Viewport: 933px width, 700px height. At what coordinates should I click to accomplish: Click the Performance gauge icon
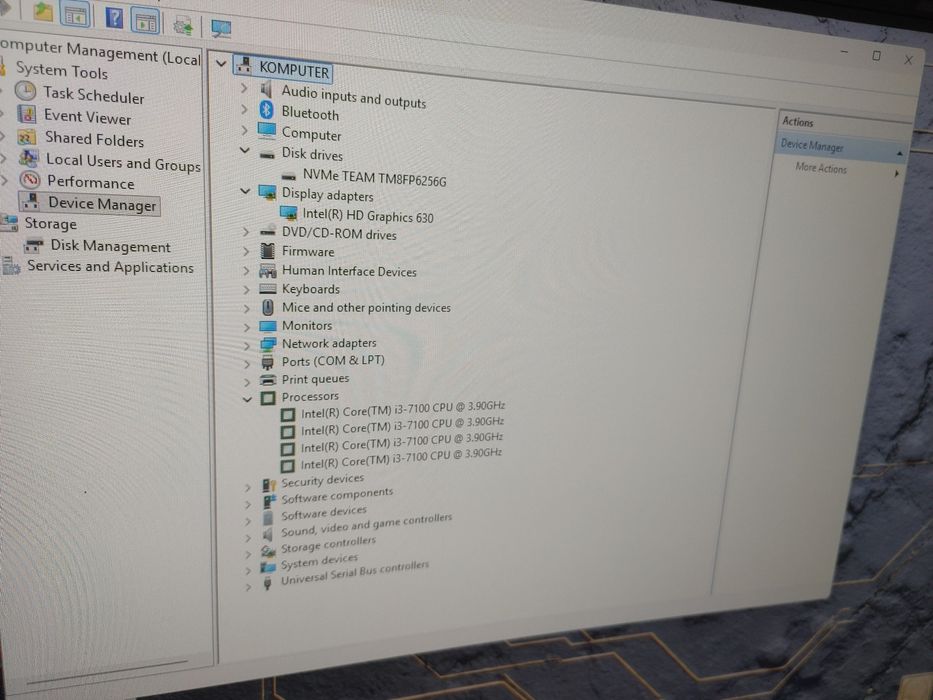tap(30, 179)
